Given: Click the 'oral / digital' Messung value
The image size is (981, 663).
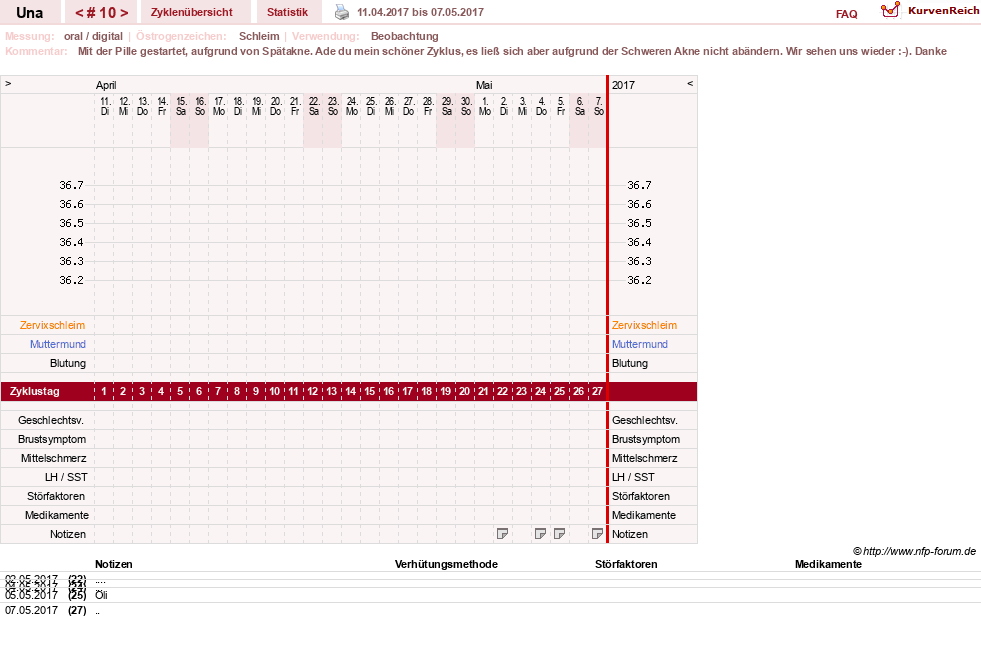Looking at the screenshot, I should (x=93, y=36).
